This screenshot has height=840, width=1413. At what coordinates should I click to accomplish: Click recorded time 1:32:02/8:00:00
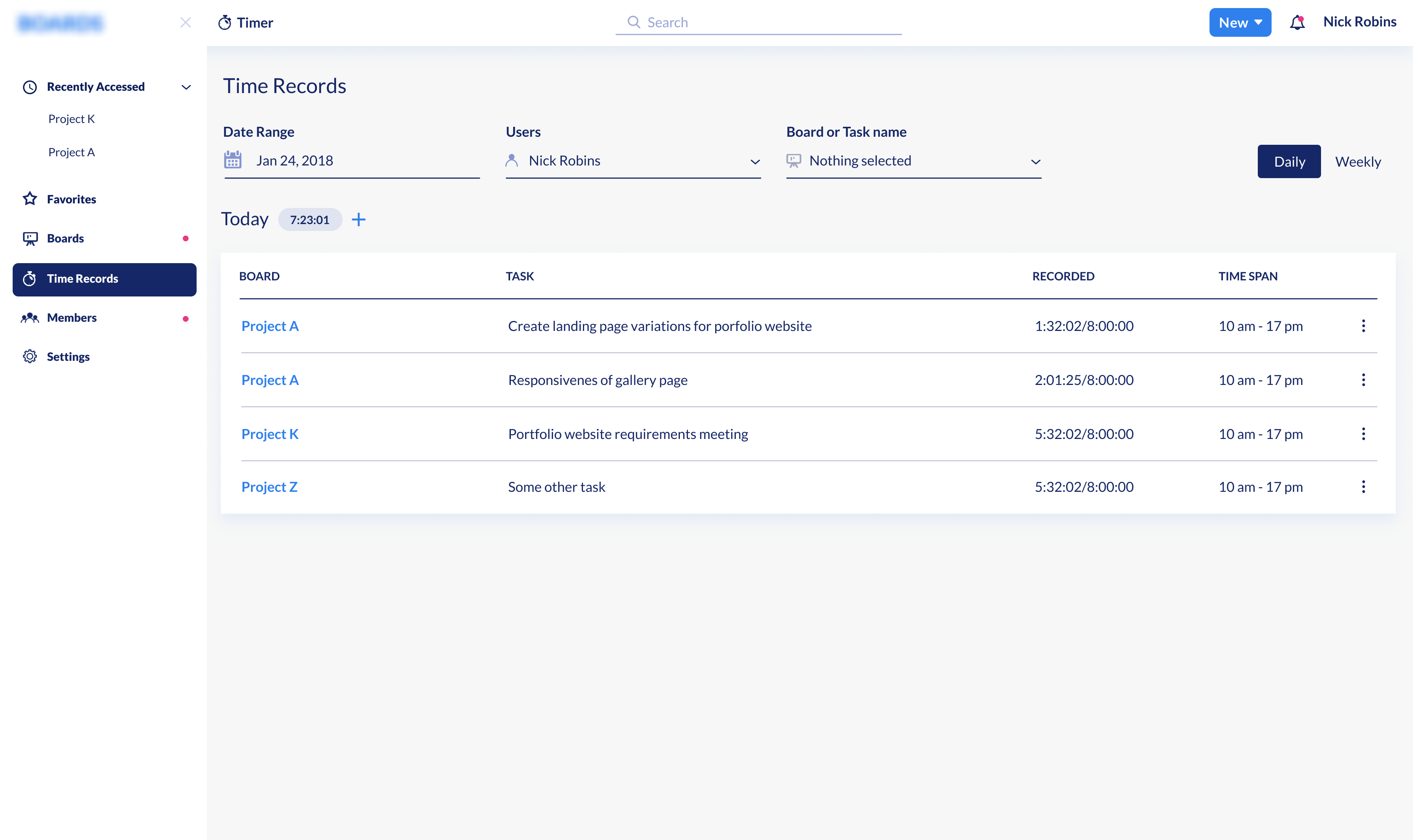(1084, 326)
